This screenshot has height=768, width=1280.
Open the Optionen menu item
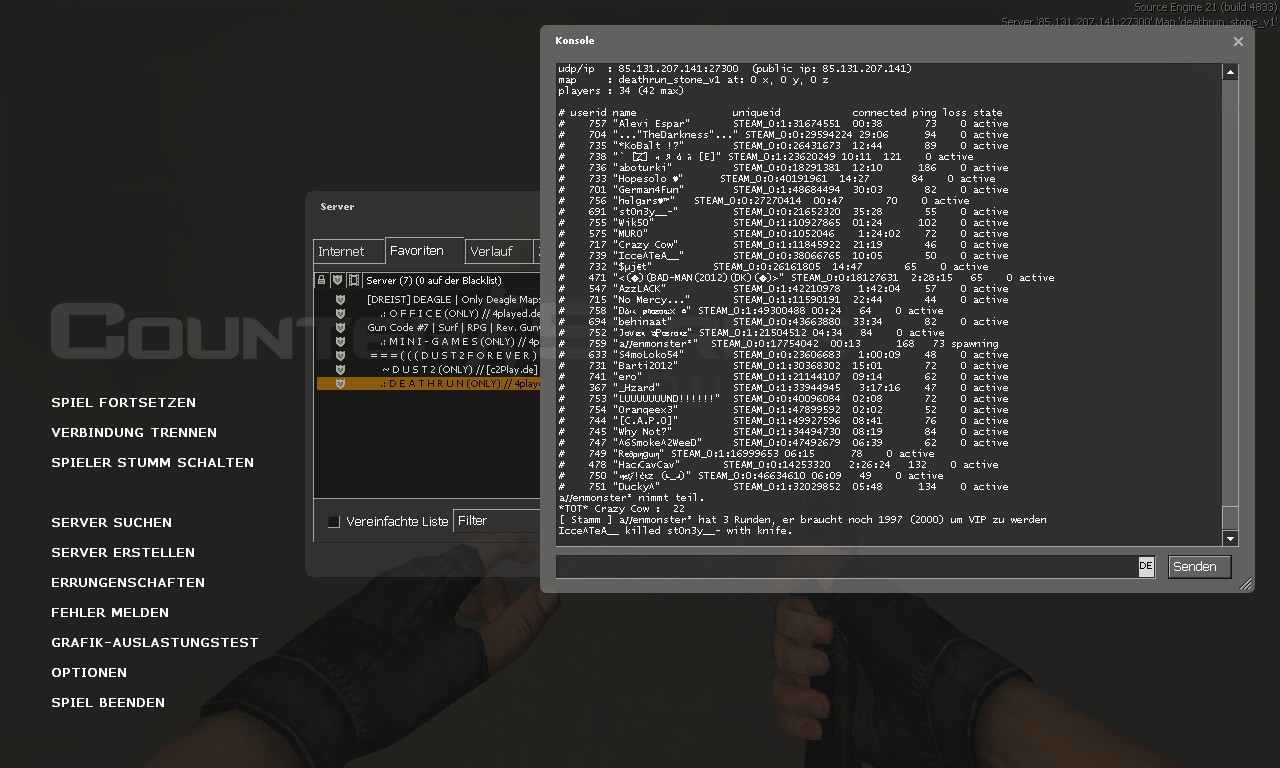pyautogui.click(x=89, y=673)
